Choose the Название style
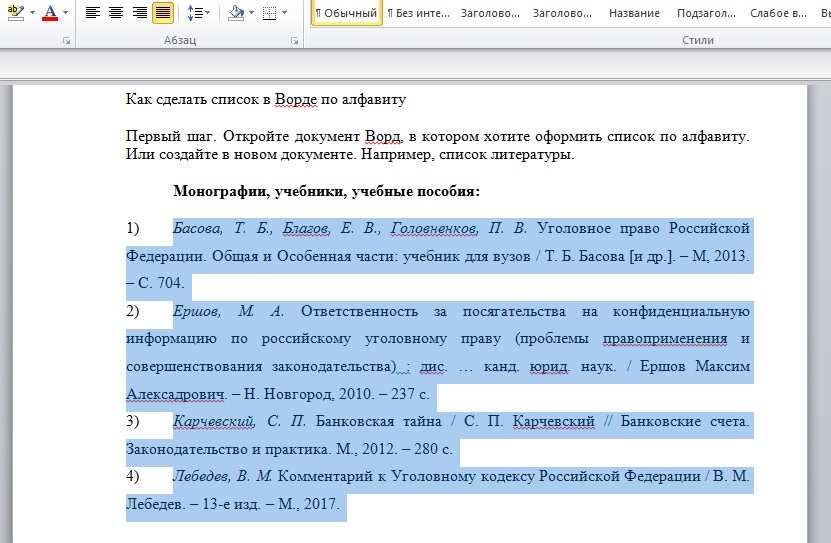This screenshot has width=831, height=543. click(634, 14)
